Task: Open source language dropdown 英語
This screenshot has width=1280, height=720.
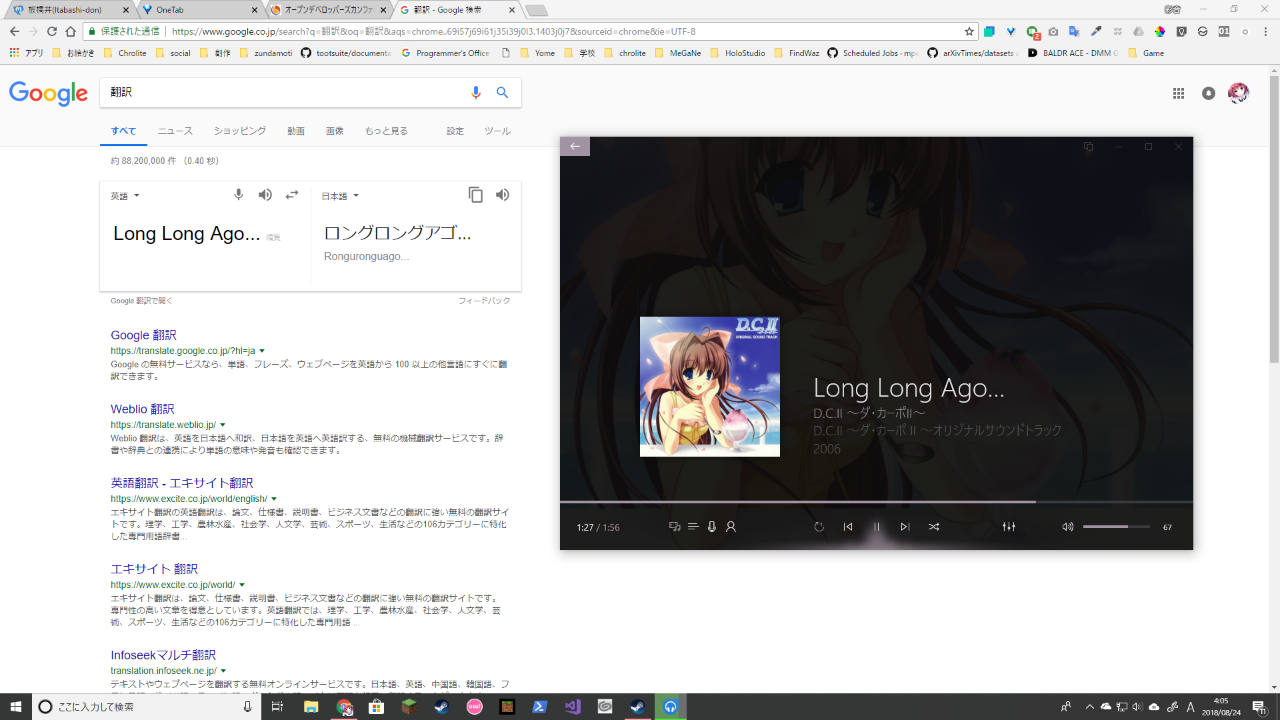Action: (x=125, y=196)
